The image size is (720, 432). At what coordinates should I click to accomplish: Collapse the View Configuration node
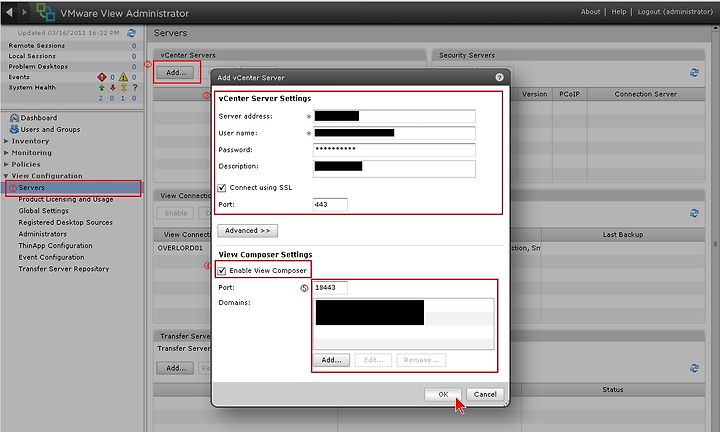point(6,176)
